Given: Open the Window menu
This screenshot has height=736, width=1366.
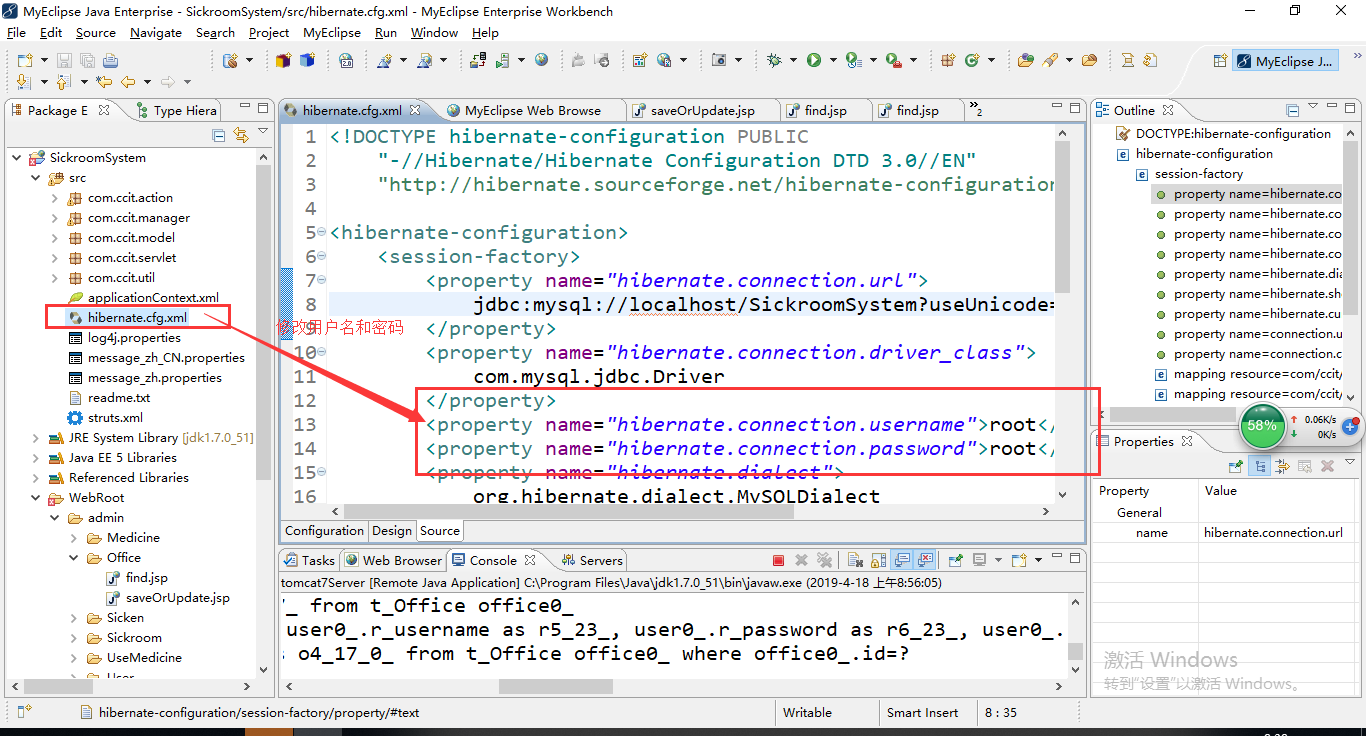Looking at the screenshot, I should click(434, 32).
